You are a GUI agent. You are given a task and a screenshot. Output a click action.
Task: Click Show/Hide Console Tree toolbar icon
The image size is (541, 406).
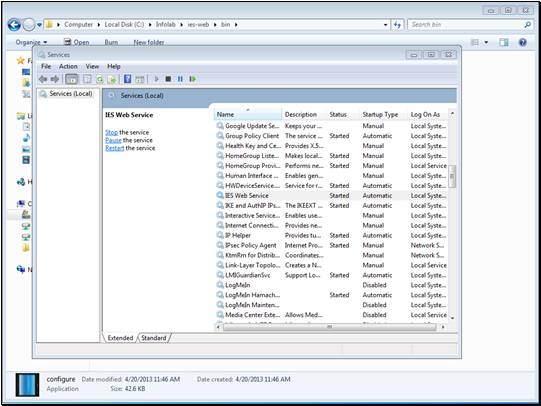click(x=72, y=79)
